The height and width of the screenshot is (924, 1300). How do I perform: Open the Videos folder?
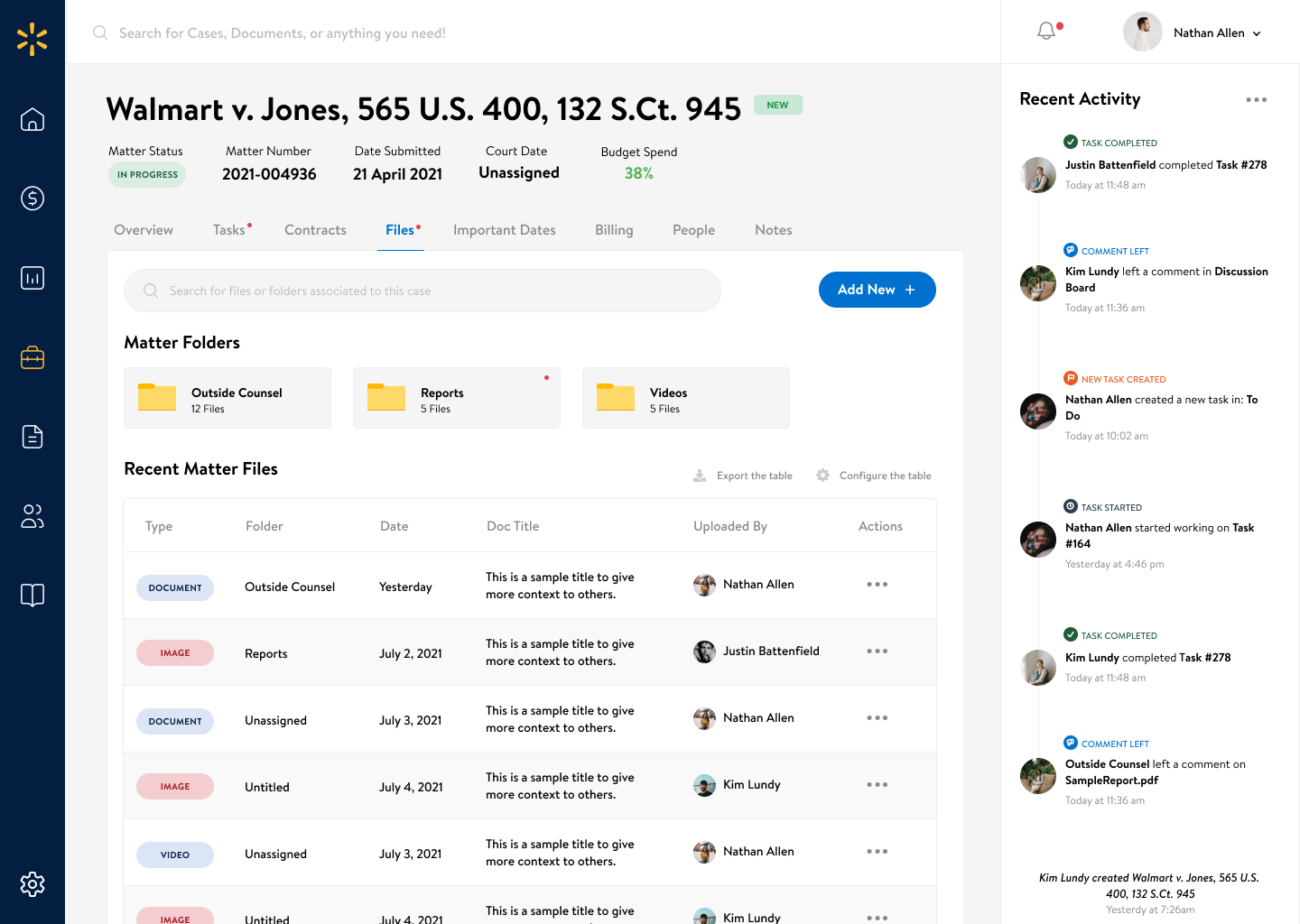tap(686, 398)
